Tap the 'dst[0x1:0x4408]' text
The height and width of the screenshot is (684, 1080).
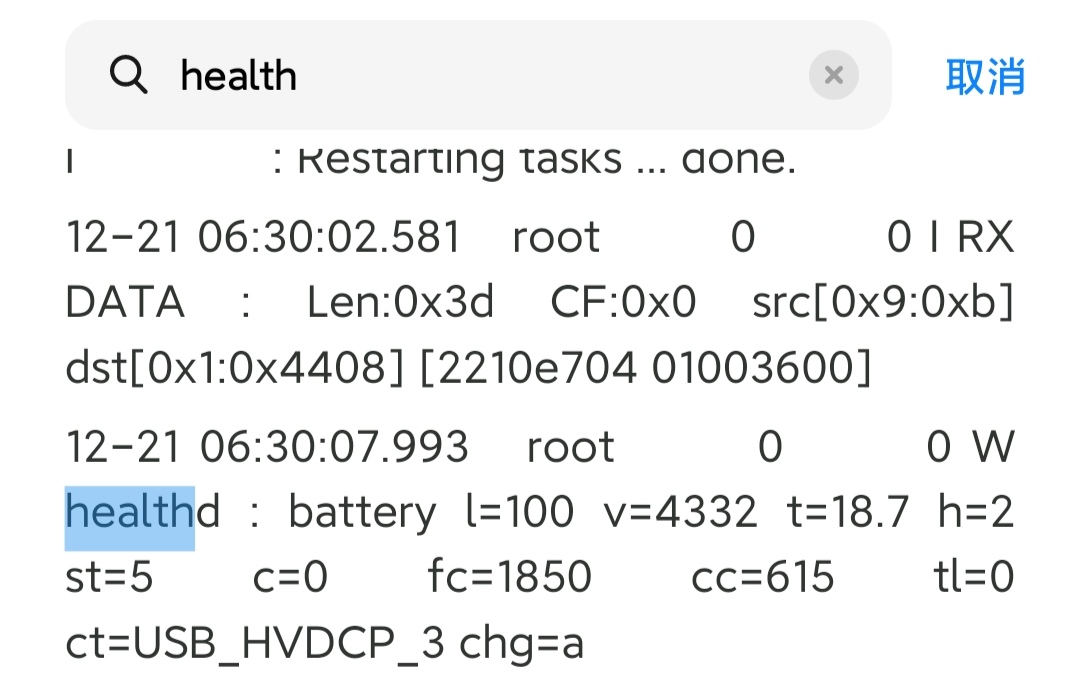click(234, 367)
